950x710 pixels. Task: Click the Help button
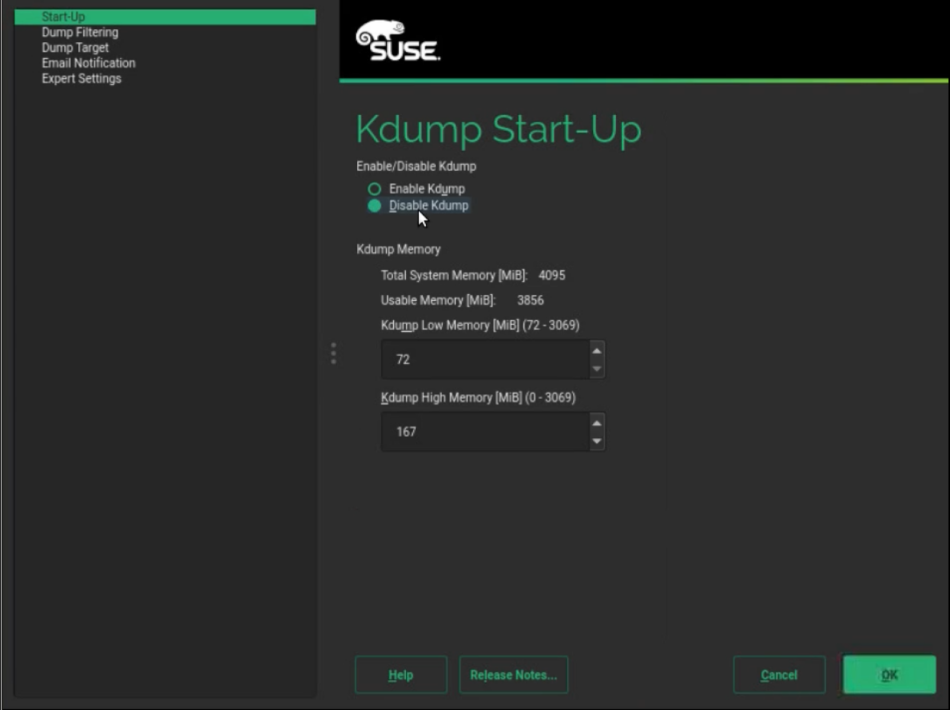click(x=400, y=675)
